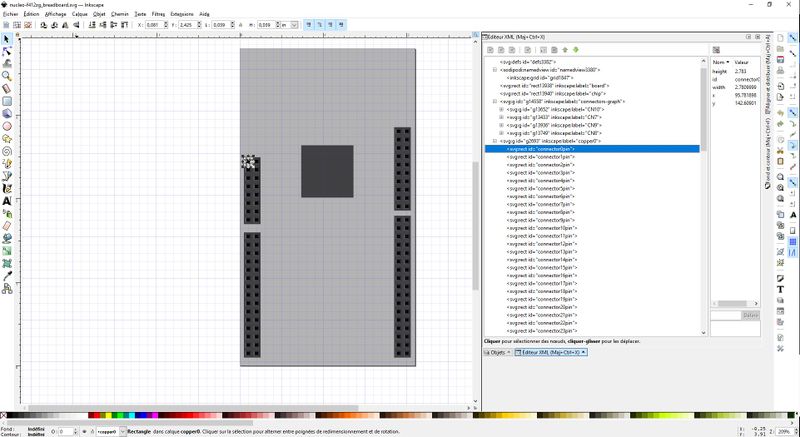The height and width of the screenshot is (437, 800).
Task: Activate the Zoom magnifier tool
Action: tap(7, 75)
